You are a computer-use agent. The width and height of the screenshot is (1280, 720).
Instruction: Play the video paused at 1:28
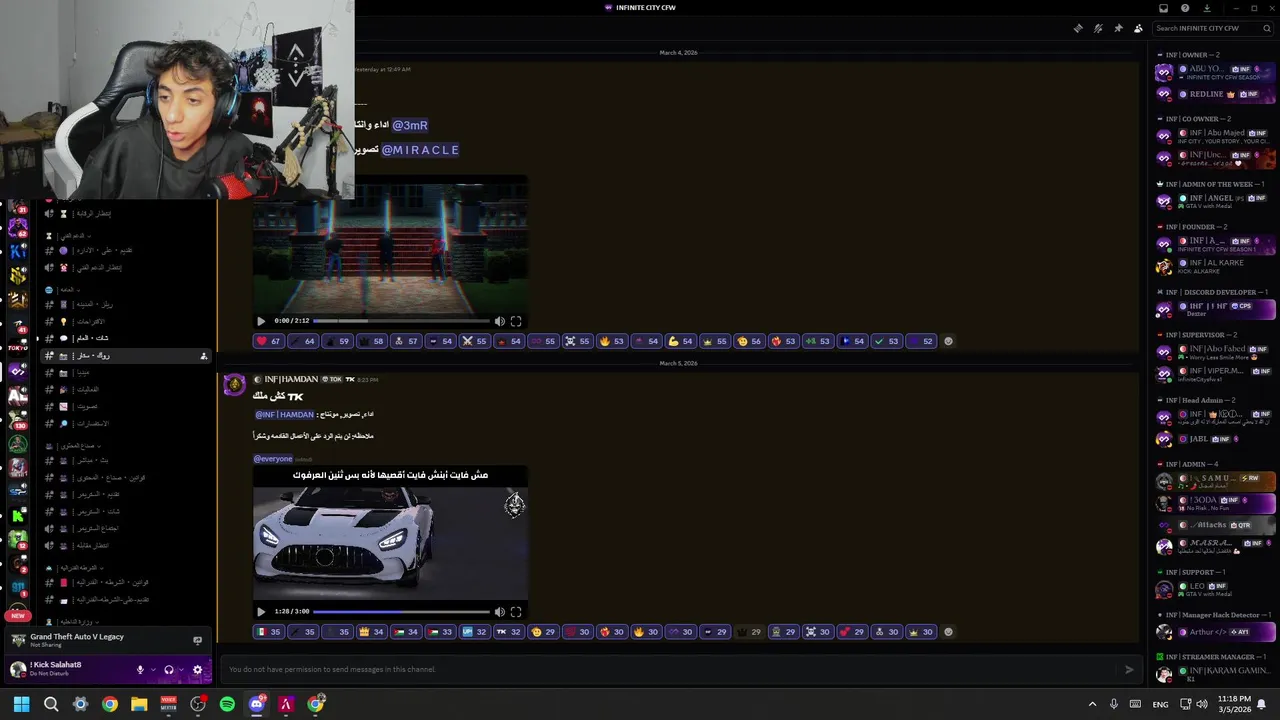click(261, 611)
